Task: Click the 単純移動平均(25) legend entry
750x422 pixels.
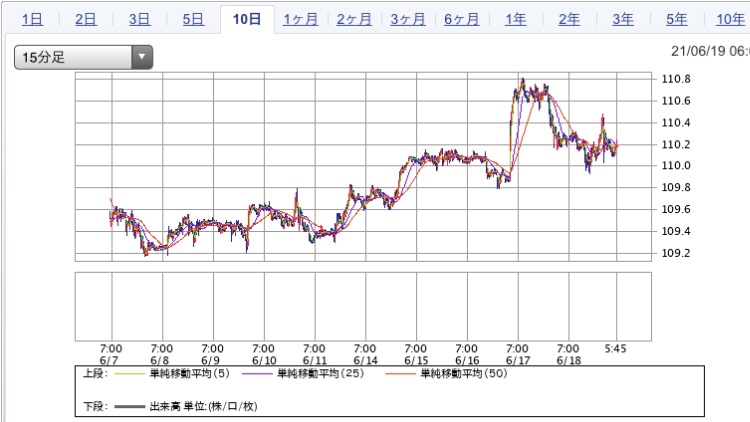Action: coord(320,373)
